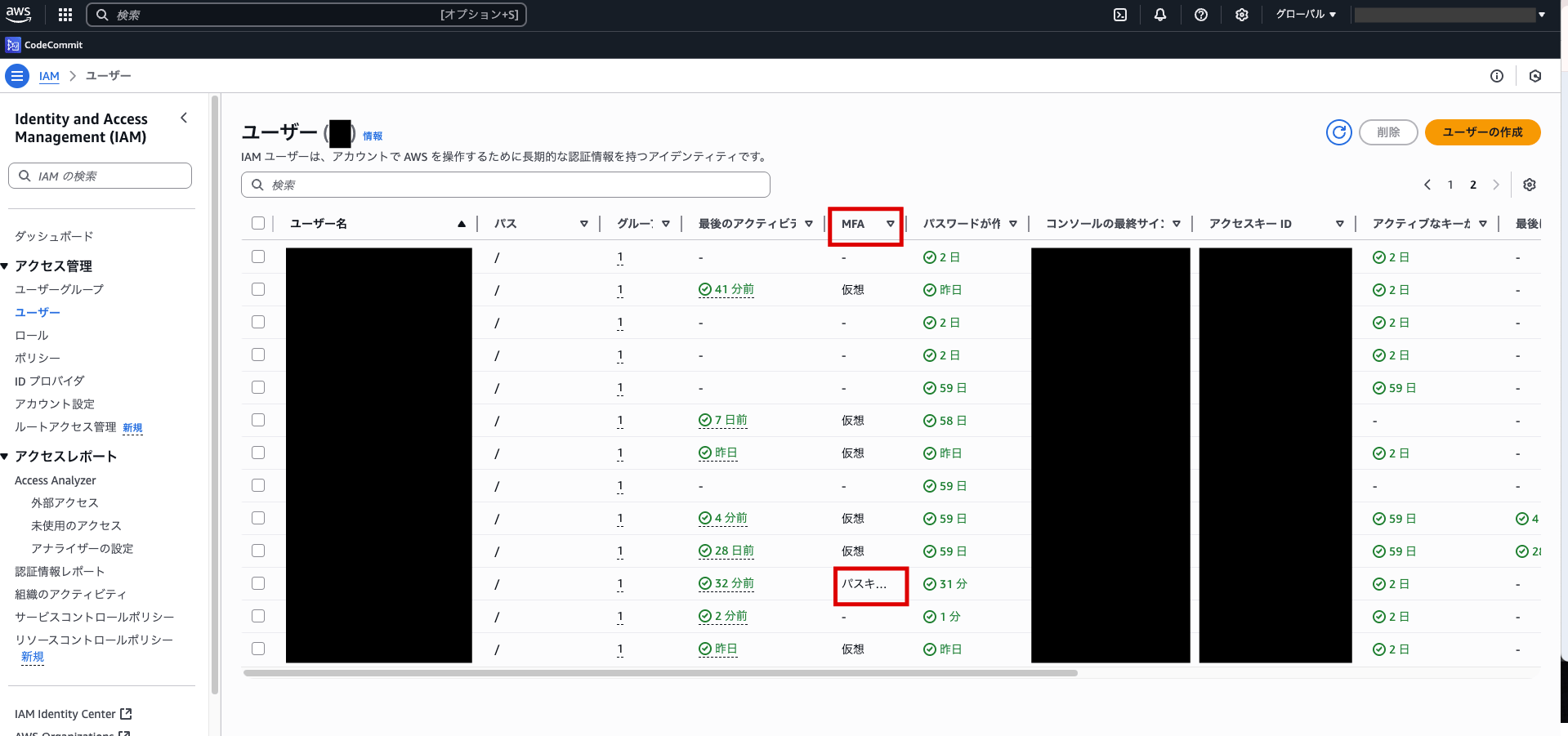This screenshot has width=1568, height=736.
Task: Check the first user row checkbox
Action: click(x=258, y=256)
